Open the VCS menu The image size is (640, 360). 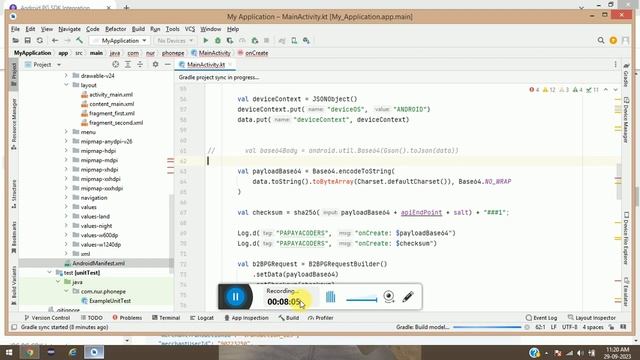click(x=190, y=29)
